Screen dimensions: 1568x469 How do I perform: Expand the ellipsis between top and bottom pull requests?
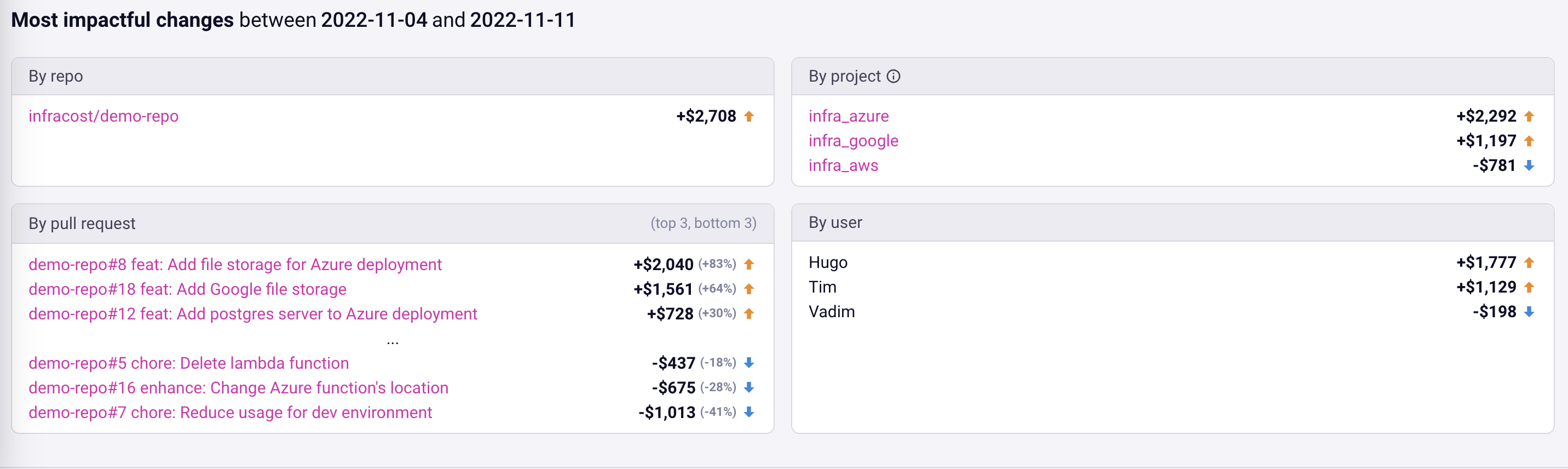[x=393, y=342]
